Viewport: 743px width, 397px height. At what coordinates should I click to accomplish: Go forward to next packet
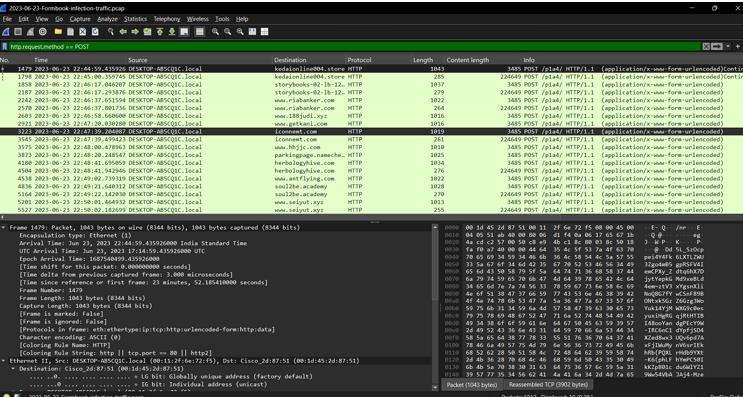[135, 32]
